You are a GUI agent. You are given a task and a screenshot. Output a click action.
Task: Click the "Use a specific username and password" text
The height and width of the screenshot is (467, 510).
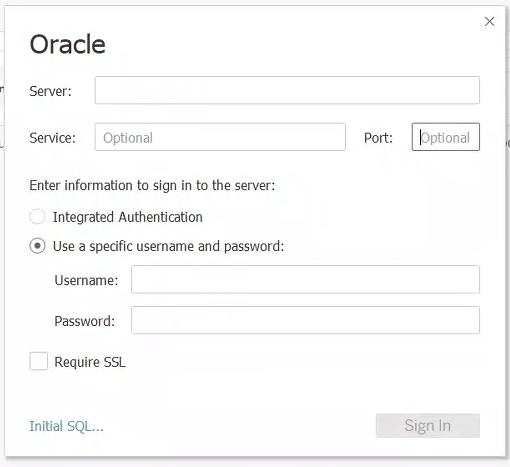click(168, 246)
